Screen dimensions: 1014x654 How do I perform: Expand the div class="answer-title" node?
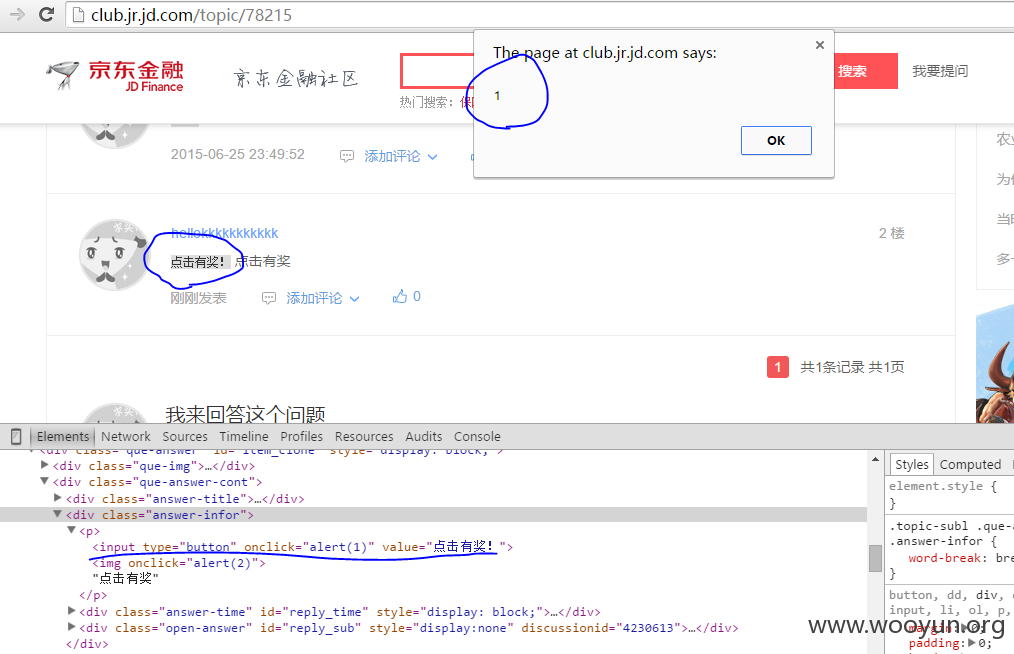pos(58,497)
